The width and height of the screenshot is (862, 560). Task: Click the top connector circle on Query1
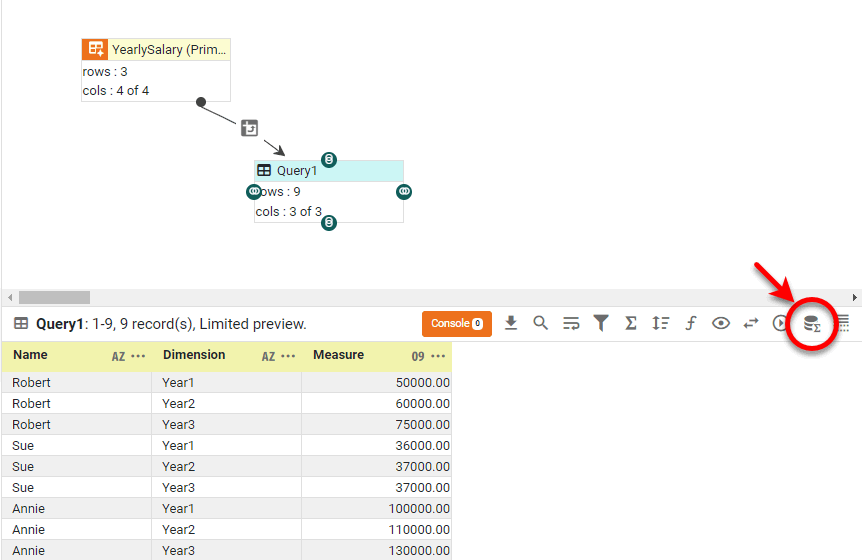[329, 160]
